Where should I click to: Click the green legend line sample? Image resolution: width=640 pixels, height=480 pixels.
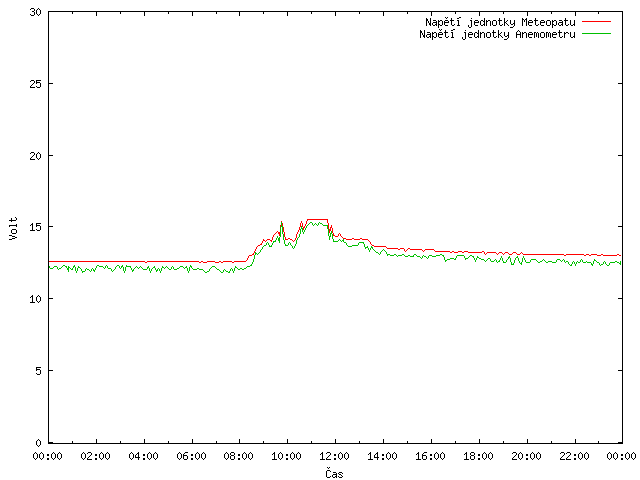(x=596, y=33)
